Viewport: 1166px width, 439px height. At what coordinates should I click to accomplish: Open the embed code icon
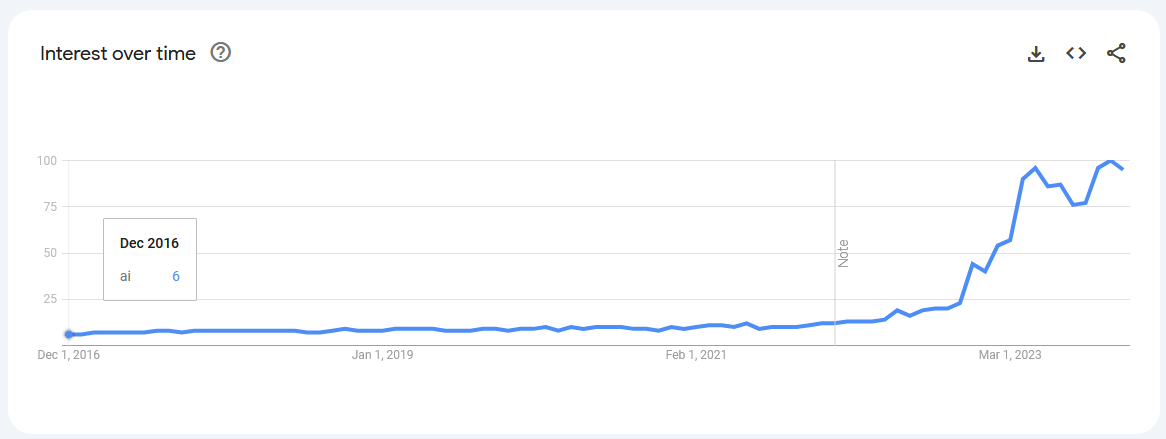1076,53
